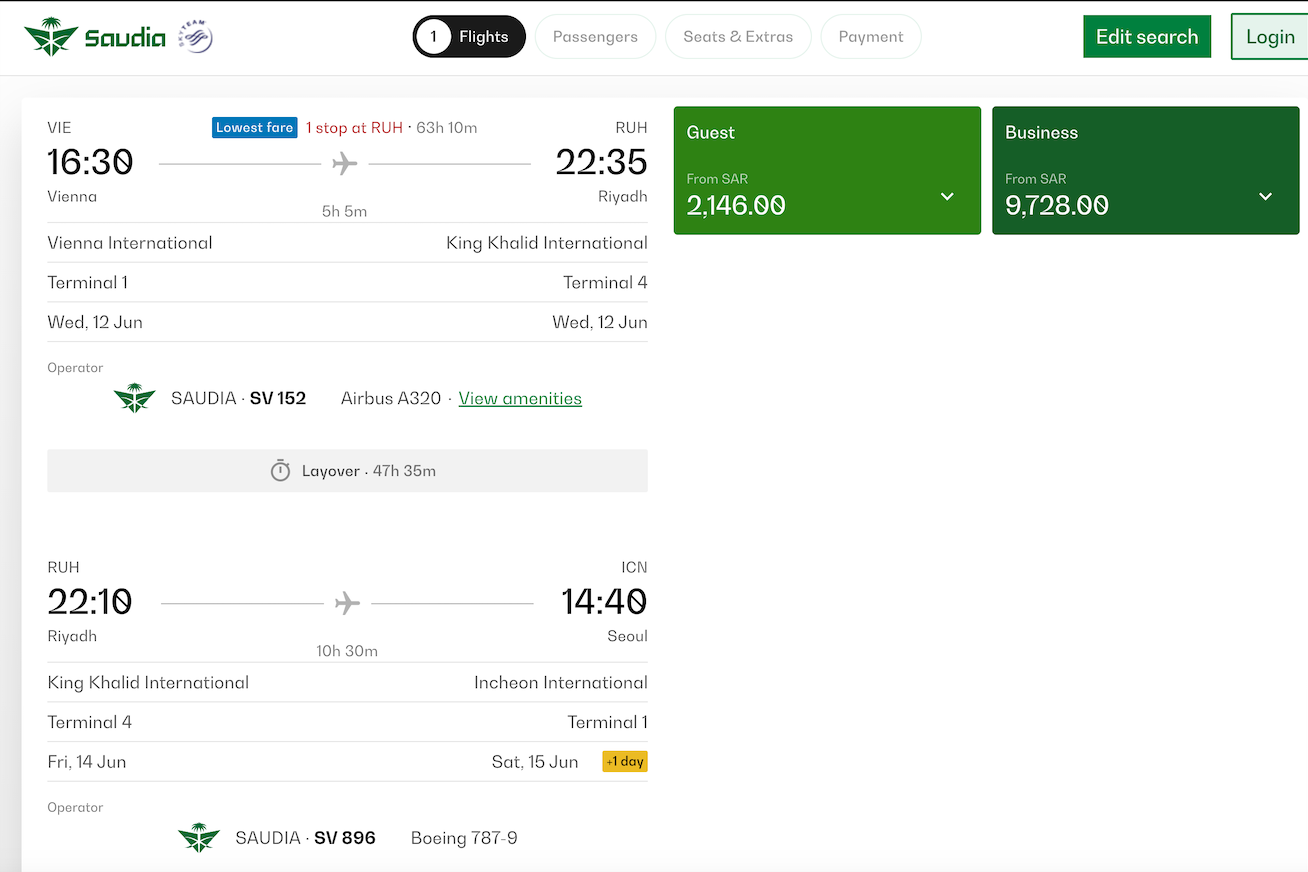
Task: Open the Guest fare card from SAR 2,146.00
Action: (x=827, y=171)
